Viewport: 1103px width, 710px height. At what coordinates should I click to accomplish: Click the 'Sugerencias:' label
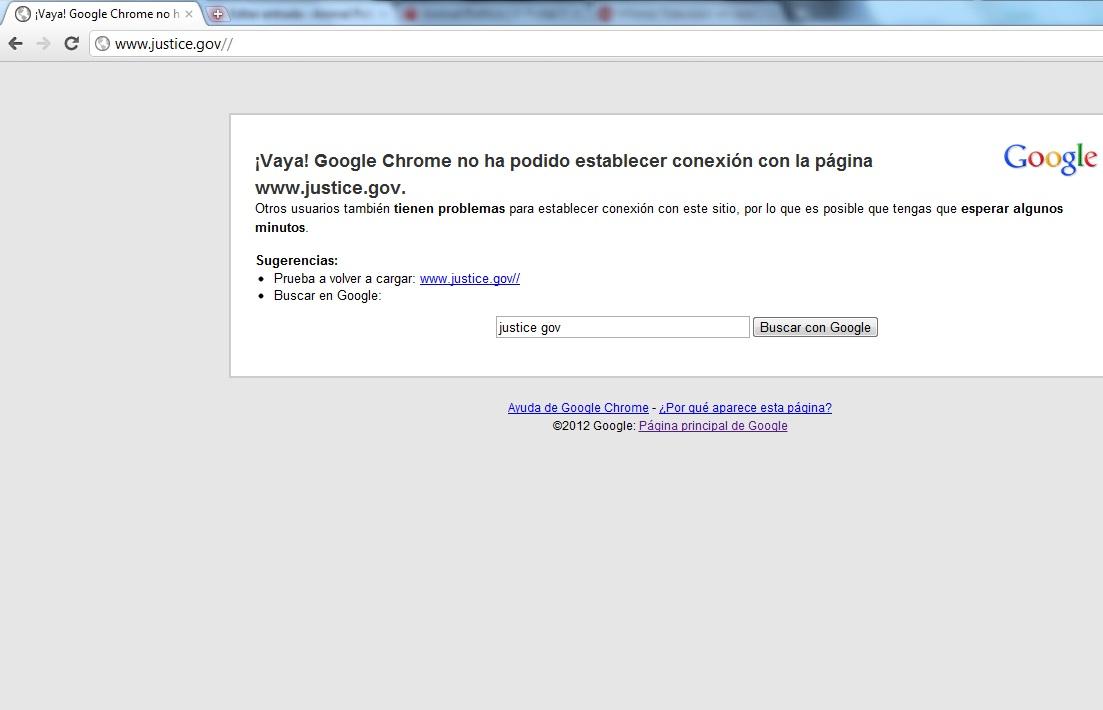[297, 261]
